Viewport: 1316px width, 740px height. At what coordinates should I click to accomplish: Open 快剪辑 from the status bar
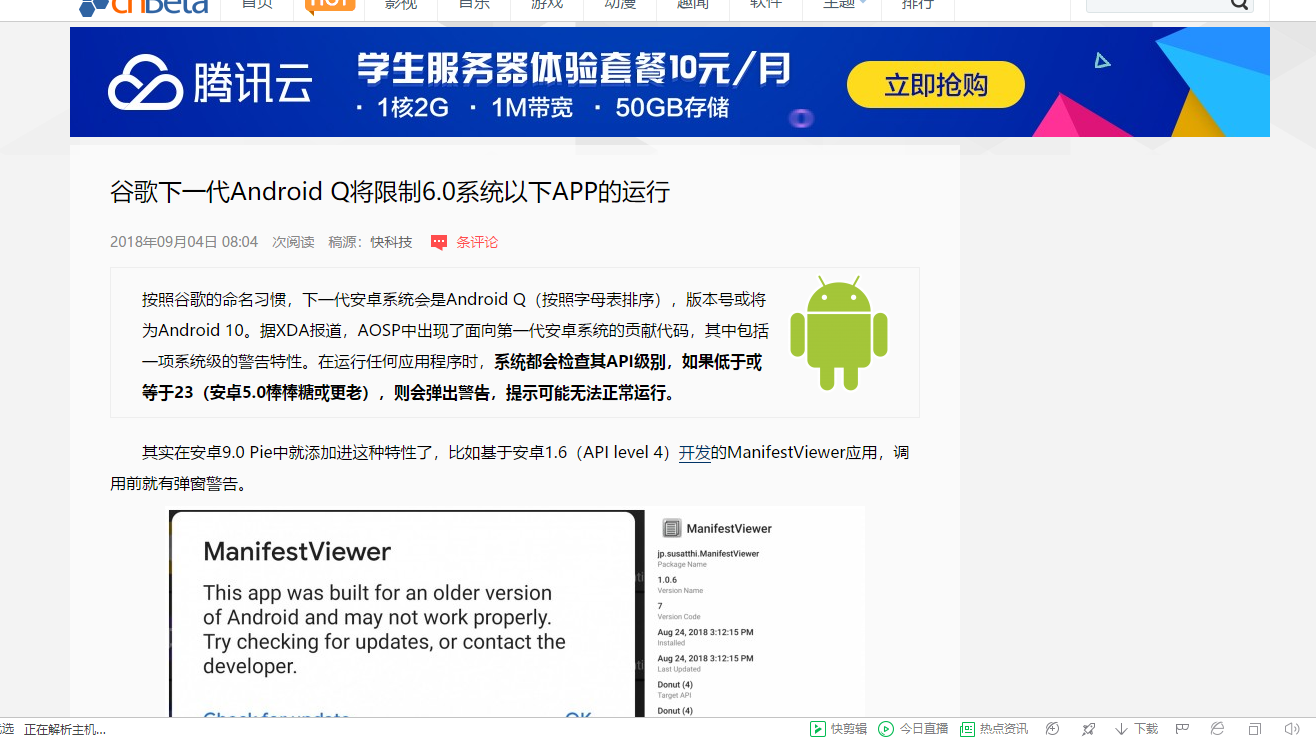(838, 729)
